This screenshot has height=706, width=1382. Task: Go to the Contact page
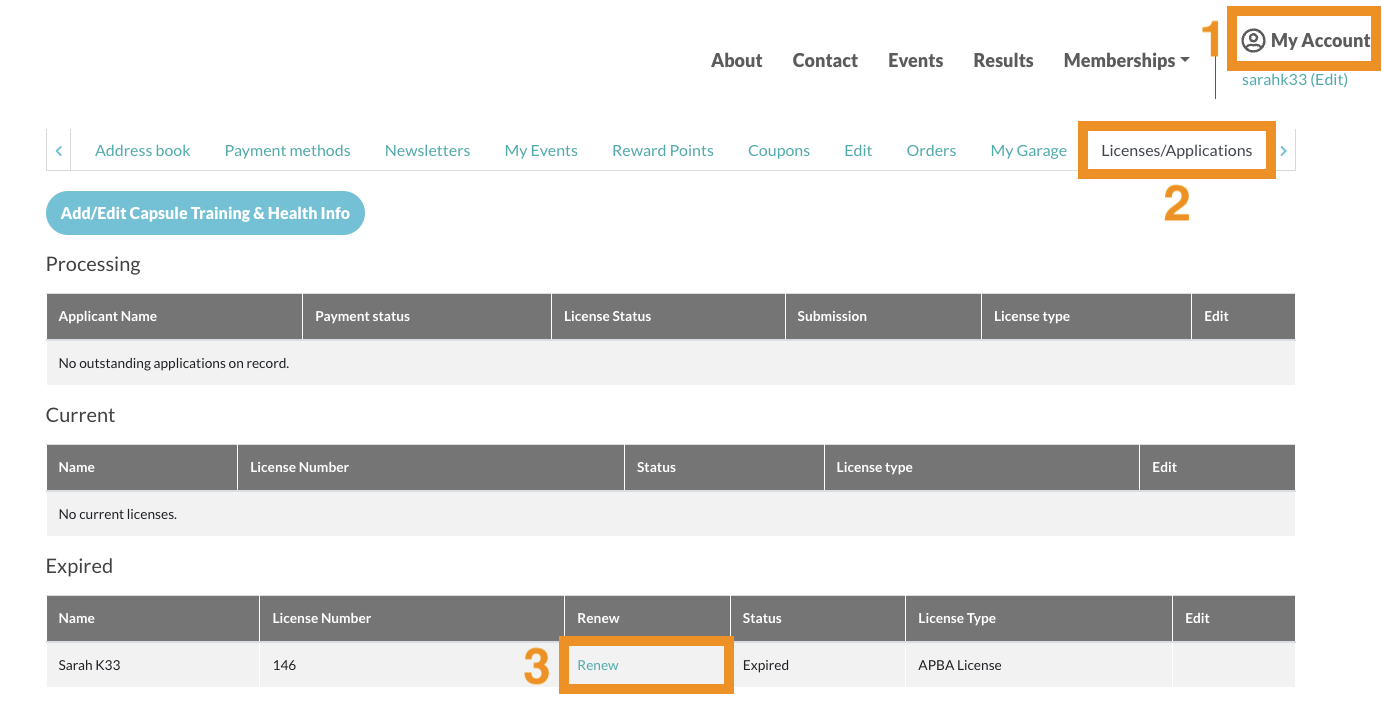coord(824,61)
